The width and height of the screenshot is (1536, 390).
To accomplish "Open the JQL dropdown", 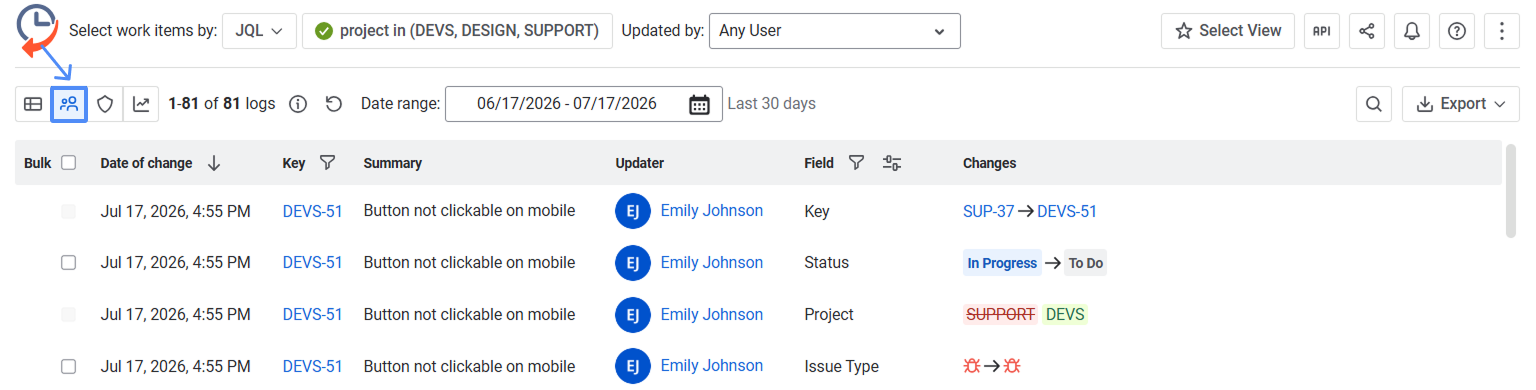I will coord(259,31).
